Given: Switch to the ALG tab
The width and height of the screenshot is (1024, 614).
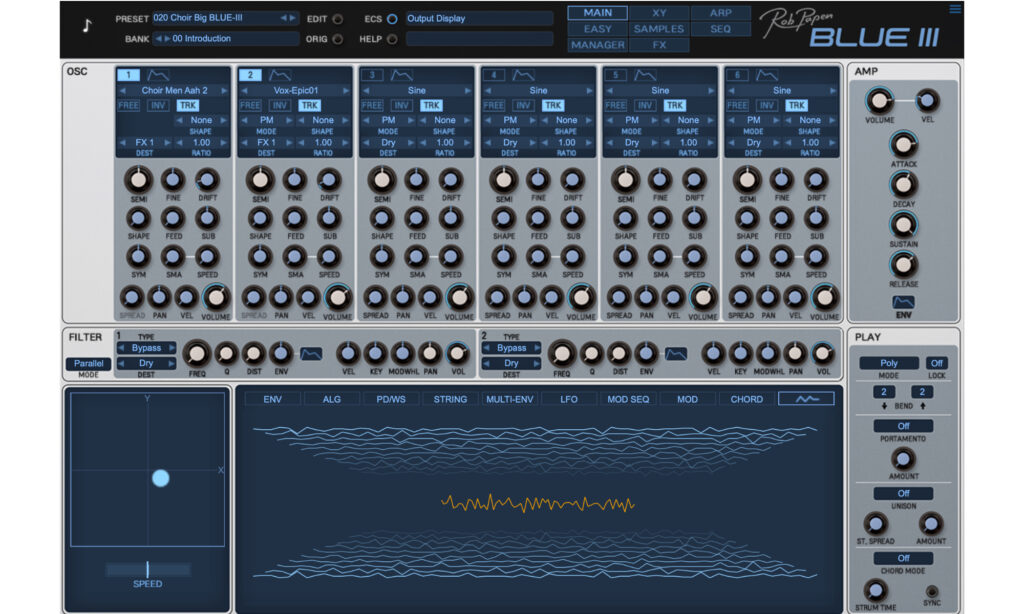Looking at the screenshot, I should (x=332, y=398).
